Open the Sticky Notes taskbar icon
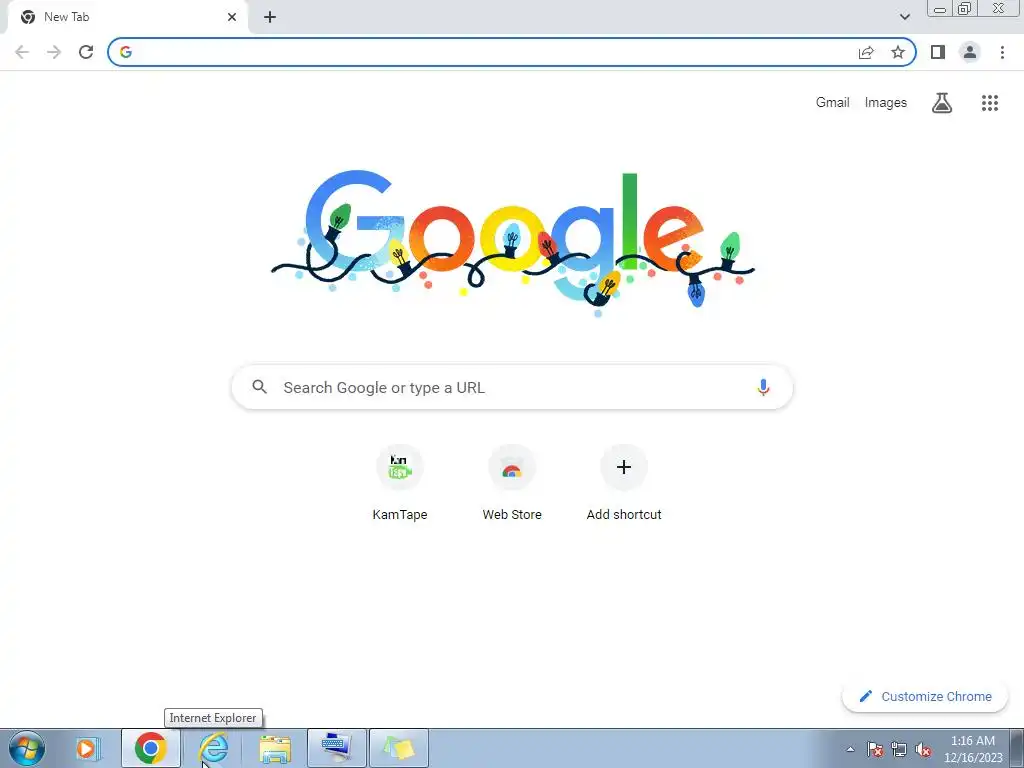Screen dimensions: 1024x768 (399, 748)
